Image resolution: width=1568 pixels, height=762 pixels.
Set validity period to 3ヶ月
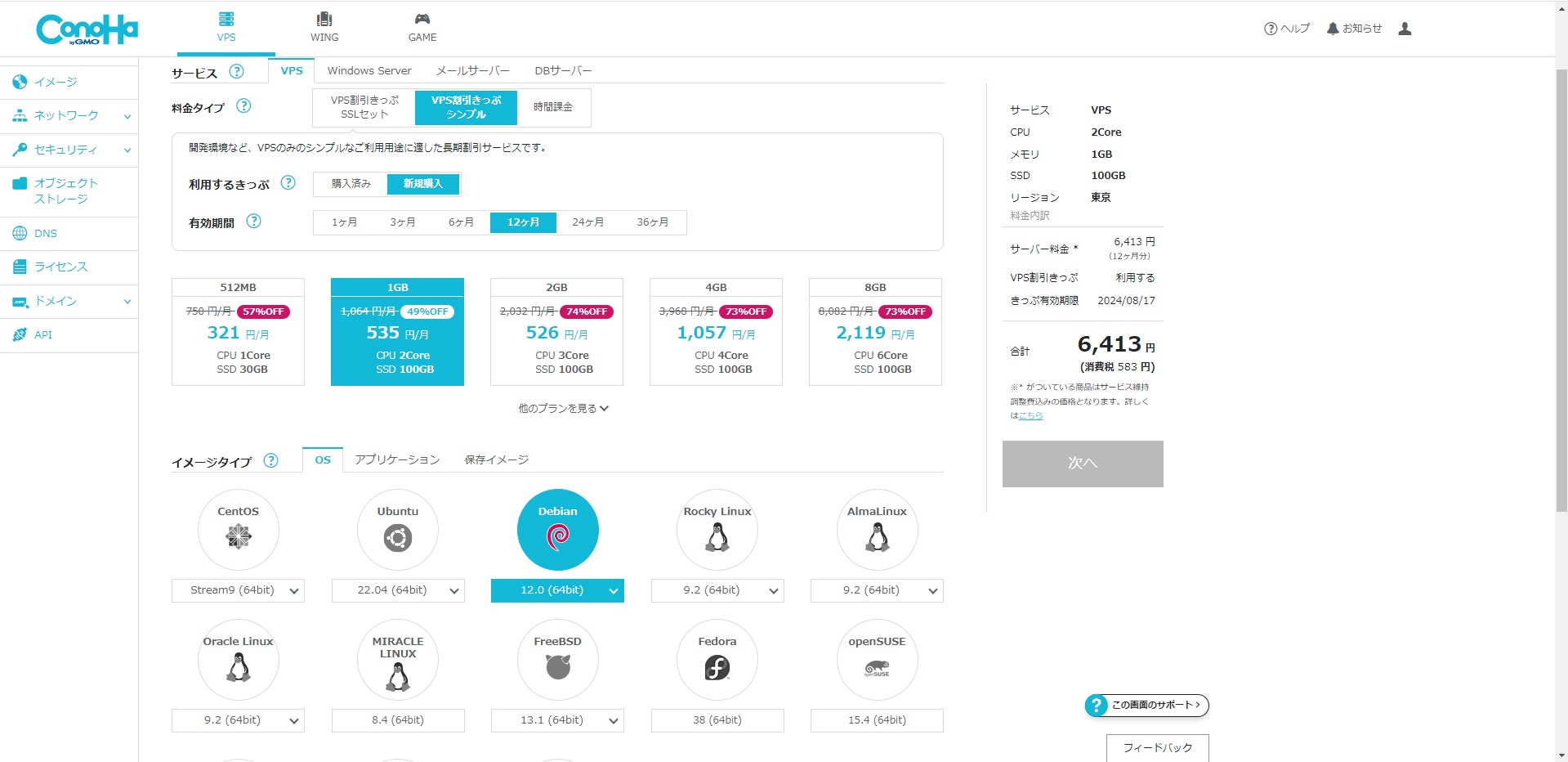pyautogui.click(x=403, y=222)
